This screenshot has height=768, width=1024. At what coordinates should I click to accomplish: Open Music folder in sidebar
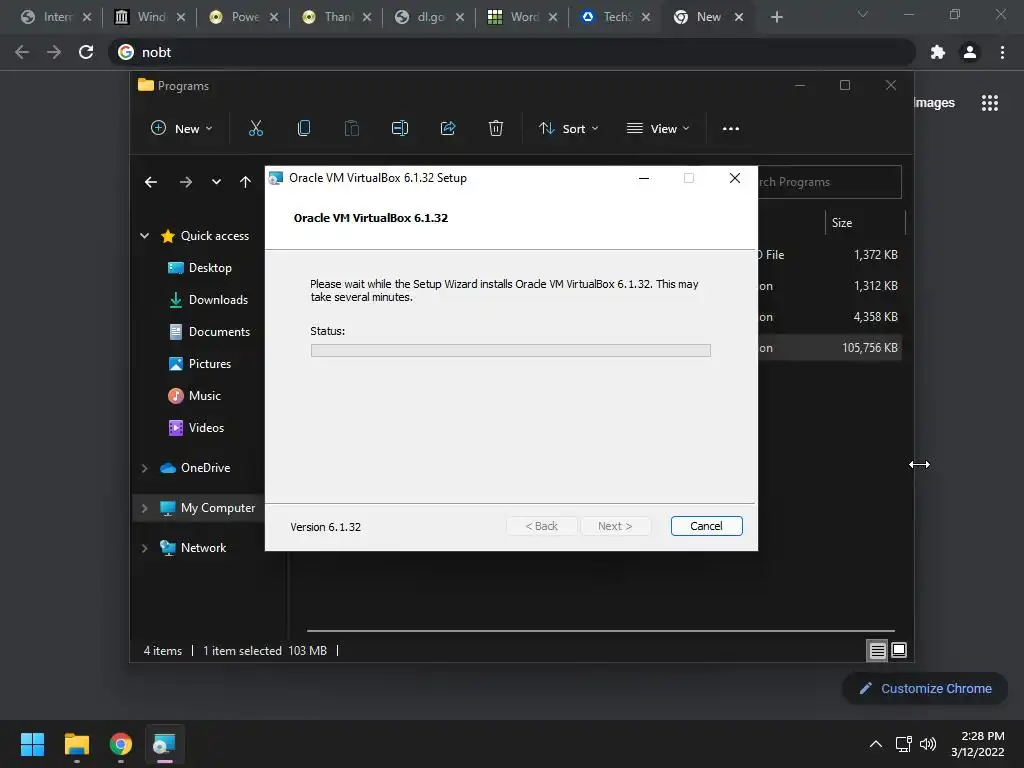pos(194,396)
